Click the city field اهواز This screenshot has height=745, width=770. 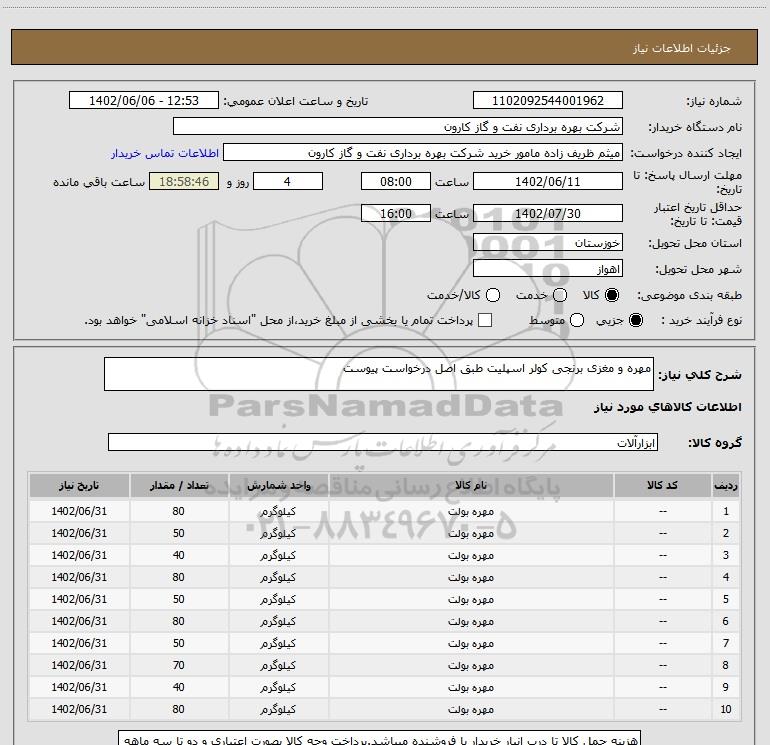pyautogui.click(x=548, y=269)
